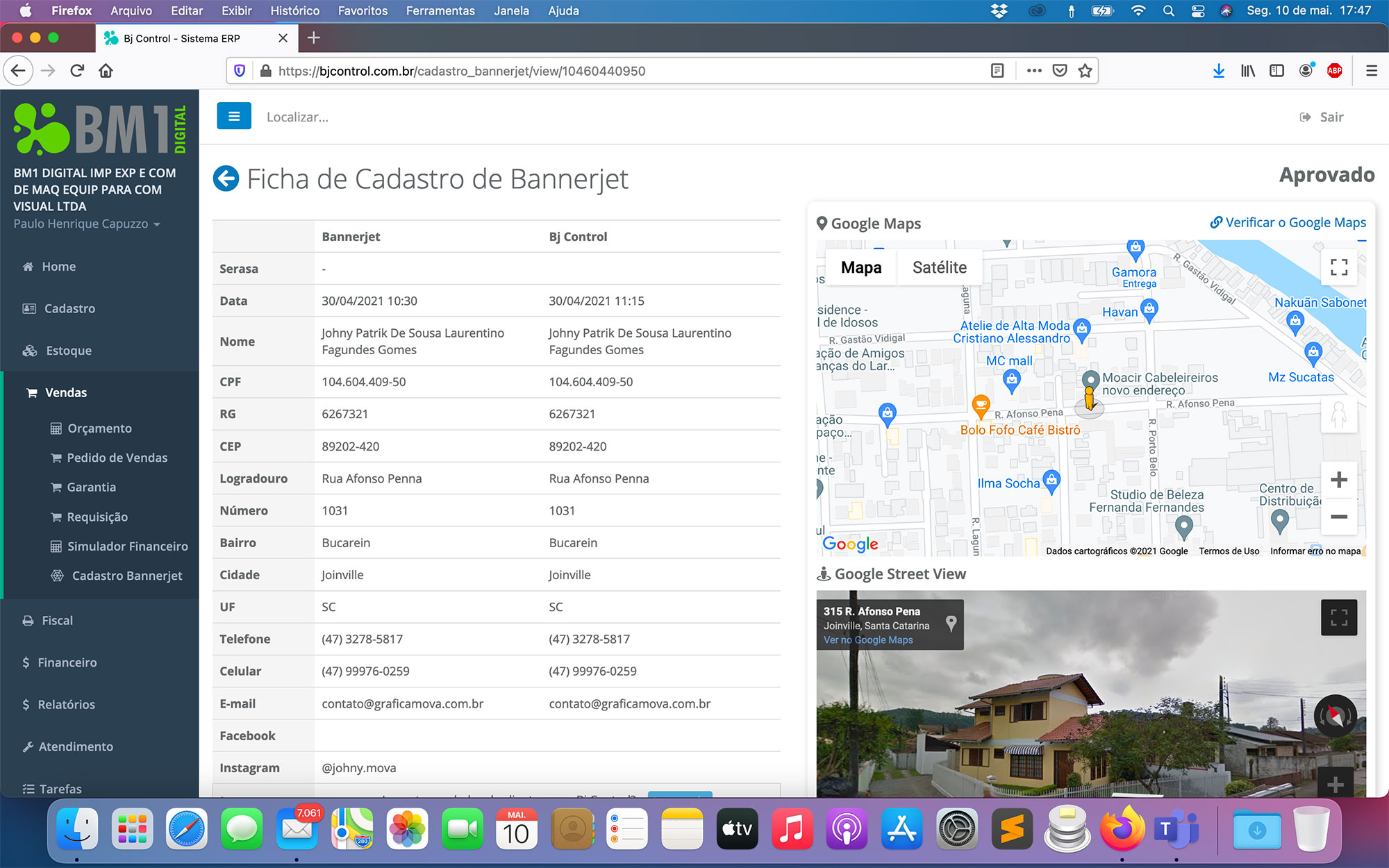Collapse the Vendas sidebar section

tap(66, 392)
